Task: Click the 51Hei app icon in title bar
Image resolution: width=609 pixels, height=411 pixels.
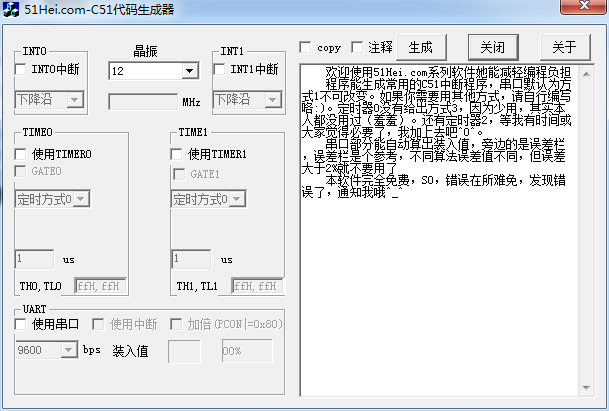Action: pyautogui.click(x=10, y=9)
